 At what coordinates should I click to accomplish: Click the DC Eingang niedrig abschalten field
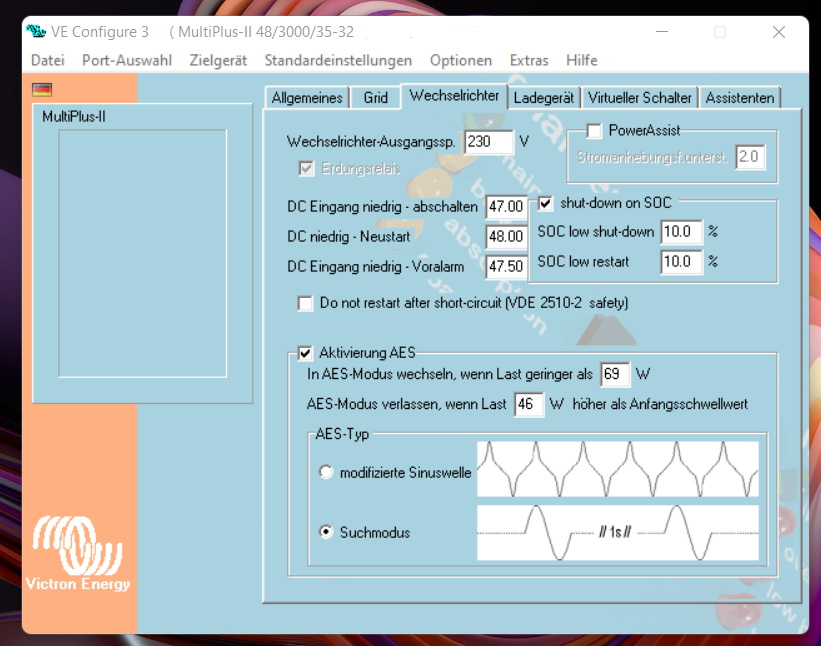(x=506, y=207)
